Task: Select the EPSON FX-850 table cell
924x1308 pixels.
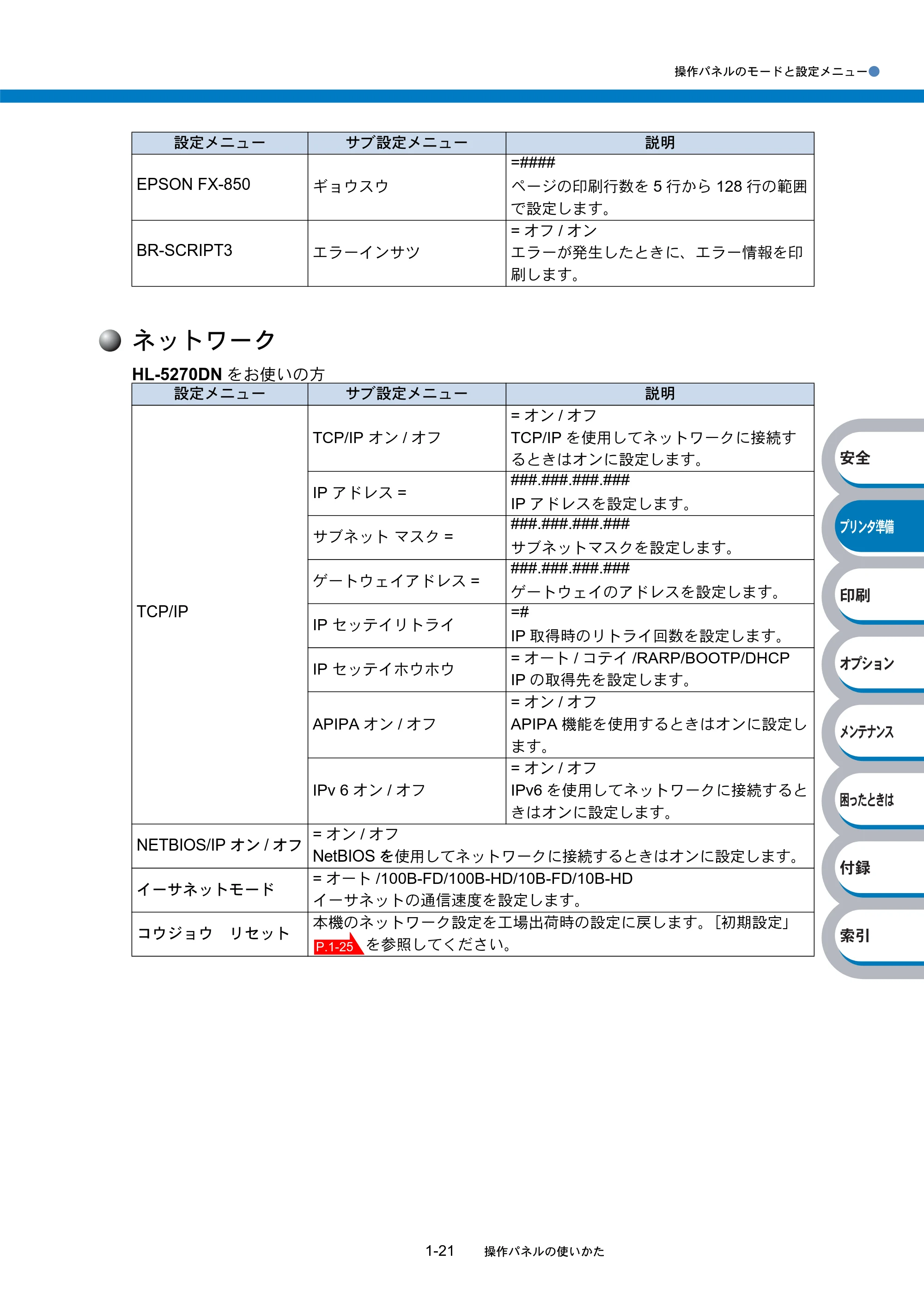Action: pyautogui.click(x=220, y=187)
